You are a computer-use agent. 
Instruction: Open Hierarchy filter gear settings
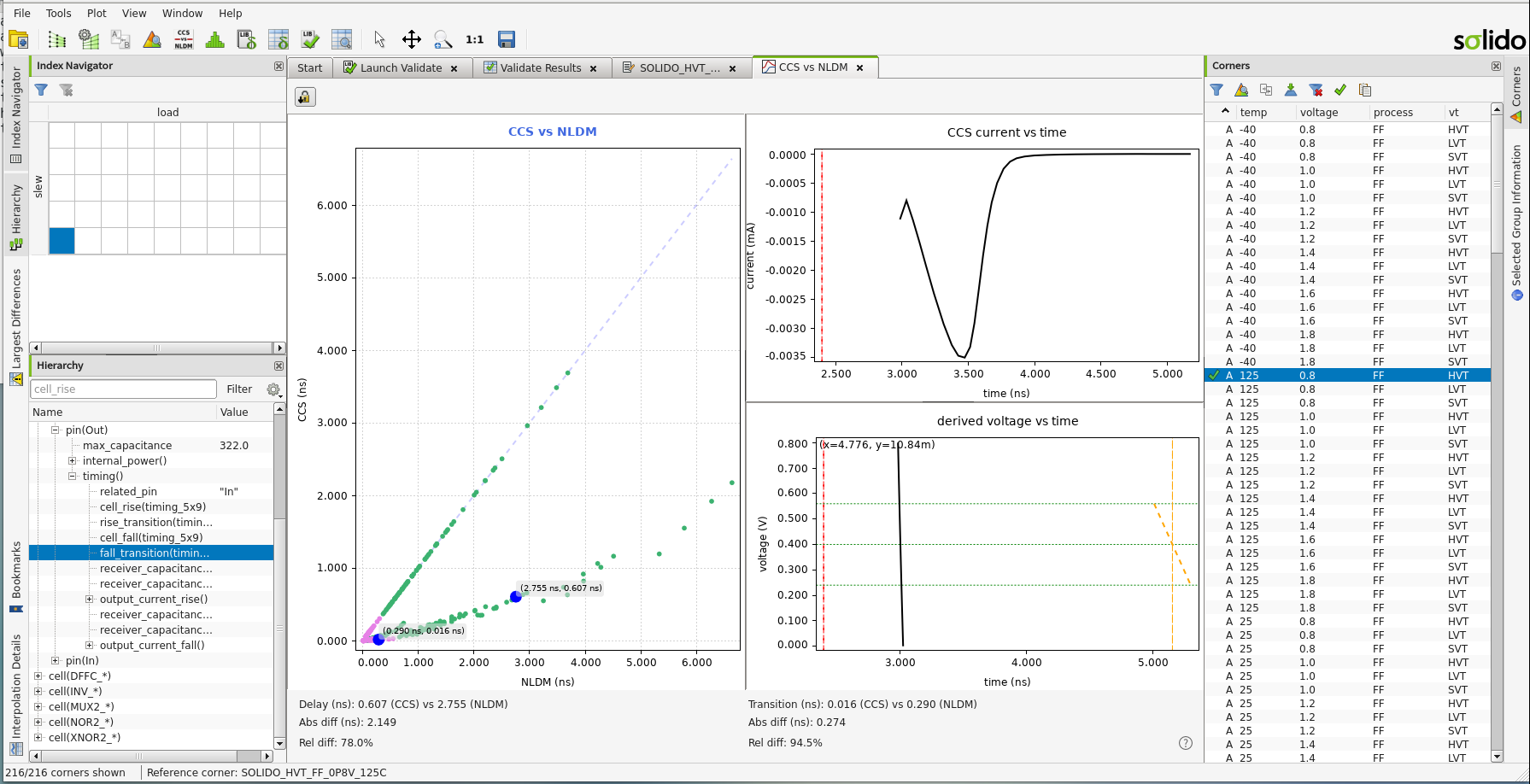point(273,389)
